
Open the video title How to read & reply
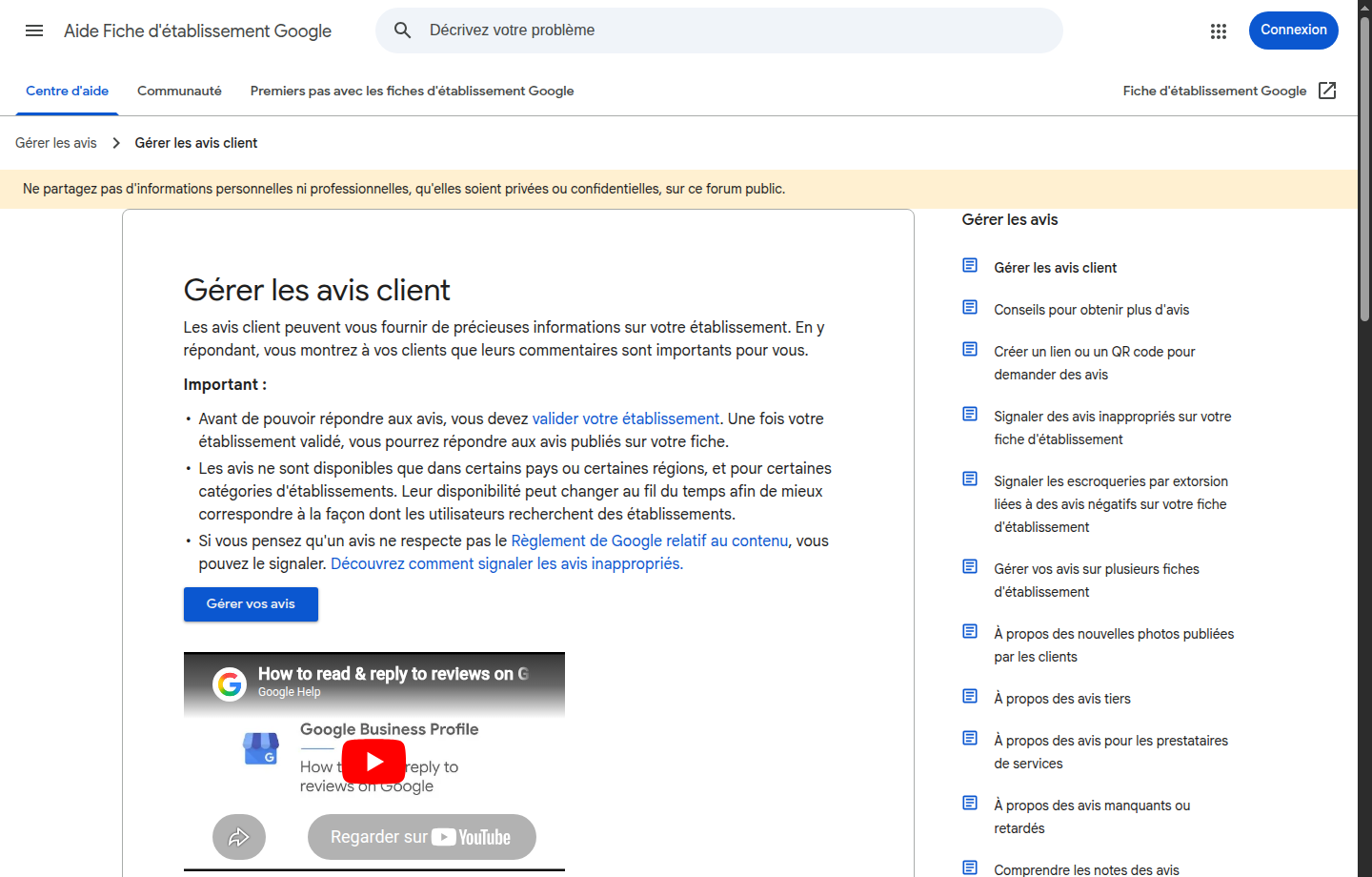[393, 674]
